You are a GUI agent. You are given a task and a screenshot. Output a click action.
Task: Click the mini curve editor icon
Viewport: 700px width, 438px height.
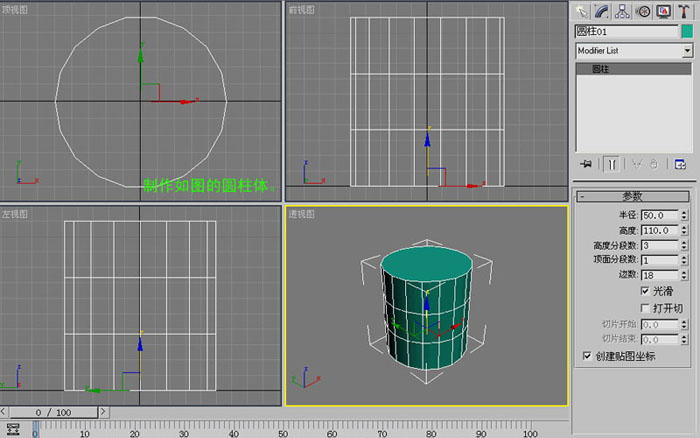coord(13,430)
